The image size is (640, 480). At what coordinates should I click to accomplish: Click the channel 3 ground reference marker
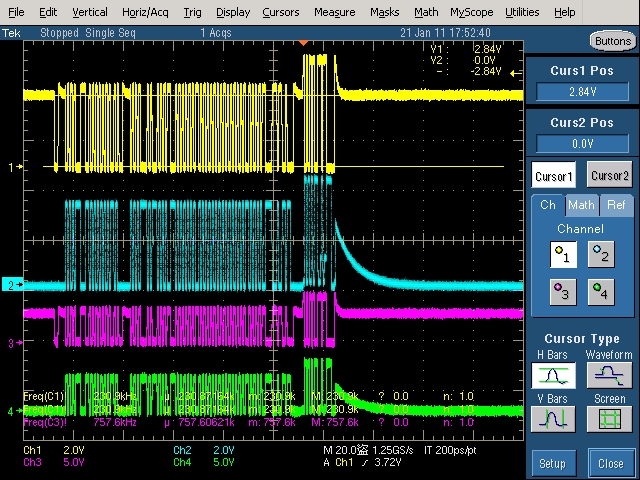pos(15,343)
